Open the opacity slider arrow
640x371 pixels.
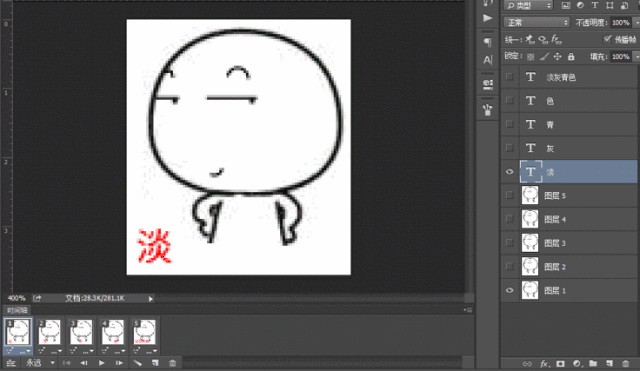[x=636, y=22]
